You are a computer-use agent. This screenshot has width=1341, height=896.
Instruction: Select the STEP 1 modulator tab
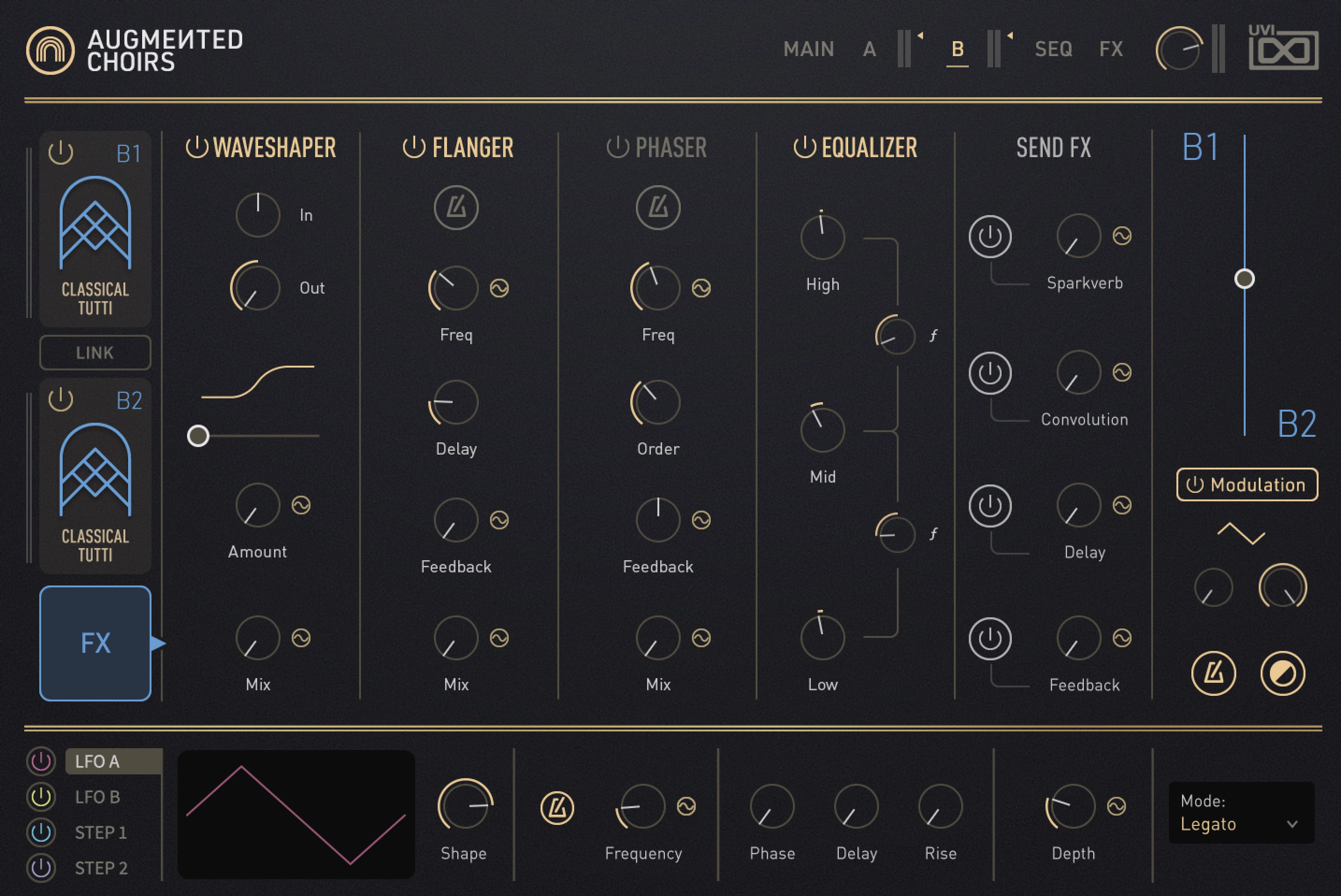101,832
